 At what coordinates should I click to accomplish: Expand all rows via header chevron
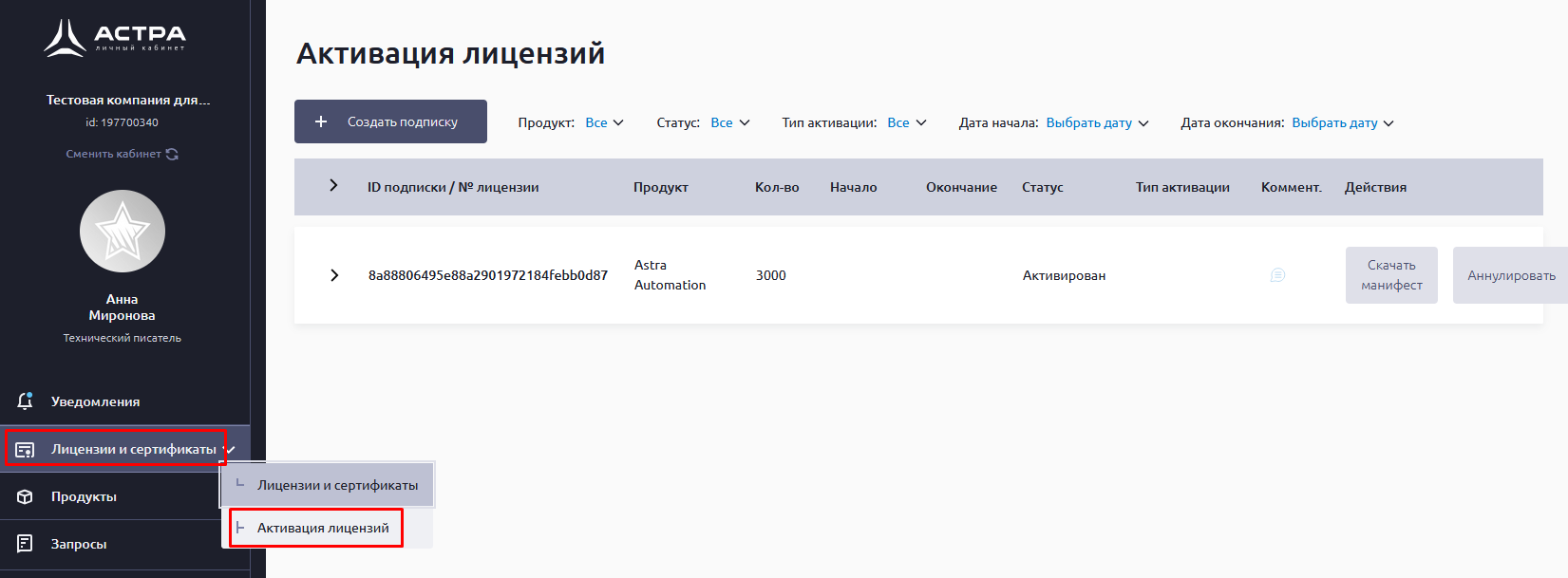333,186
